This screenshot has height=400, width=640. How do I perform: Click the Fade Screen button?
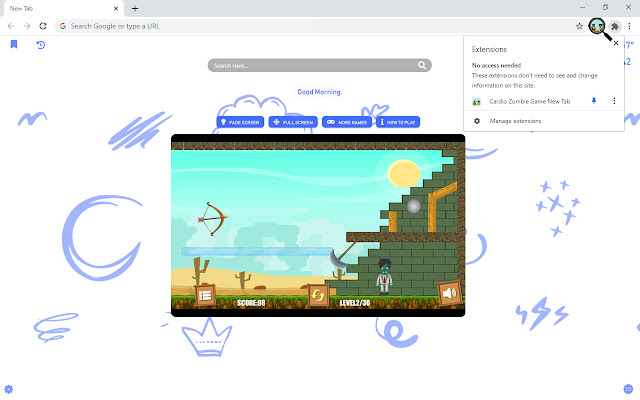(240, 122)
